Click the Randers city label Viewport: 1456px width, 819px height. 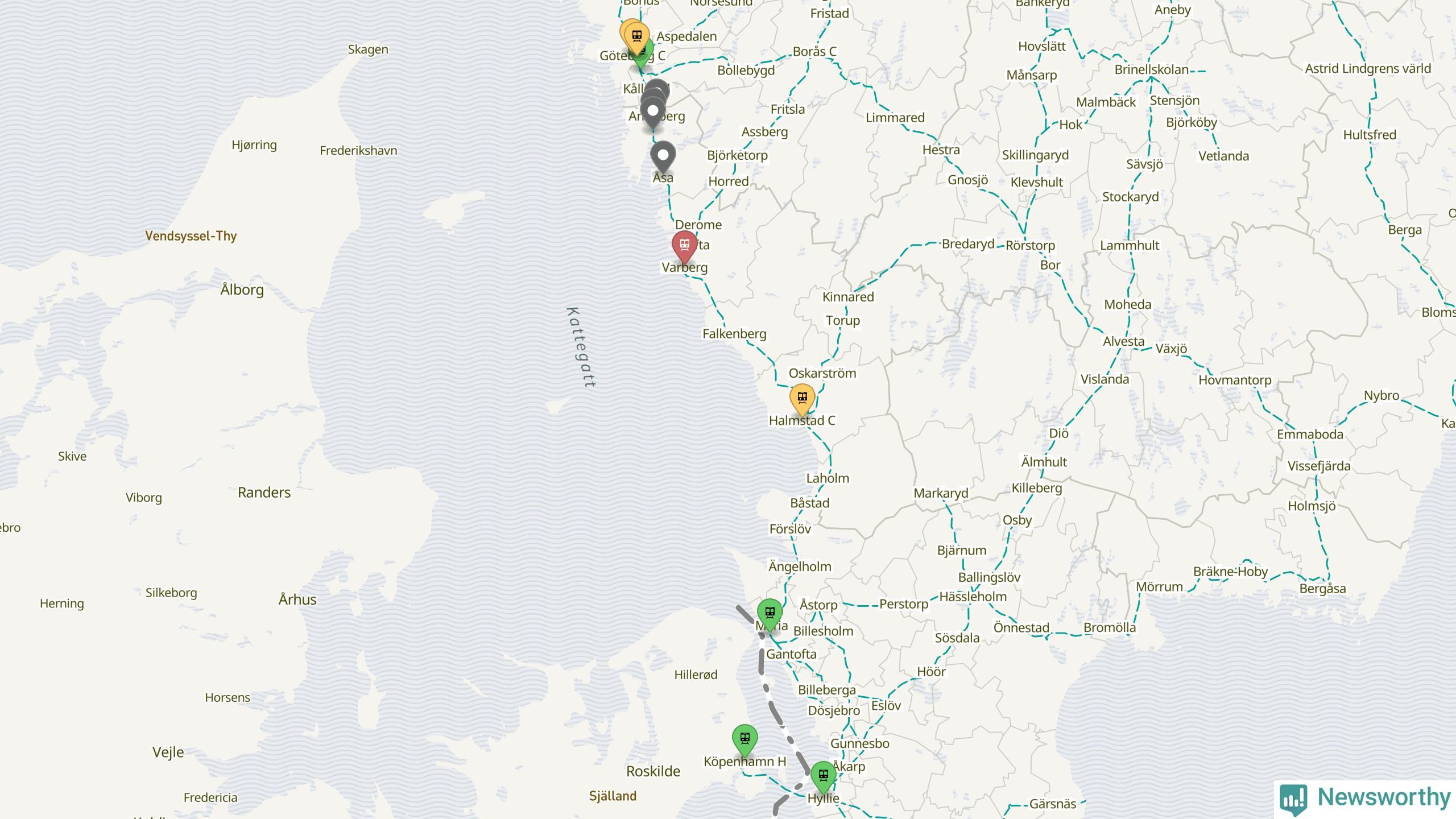click(x=264, y=493)
